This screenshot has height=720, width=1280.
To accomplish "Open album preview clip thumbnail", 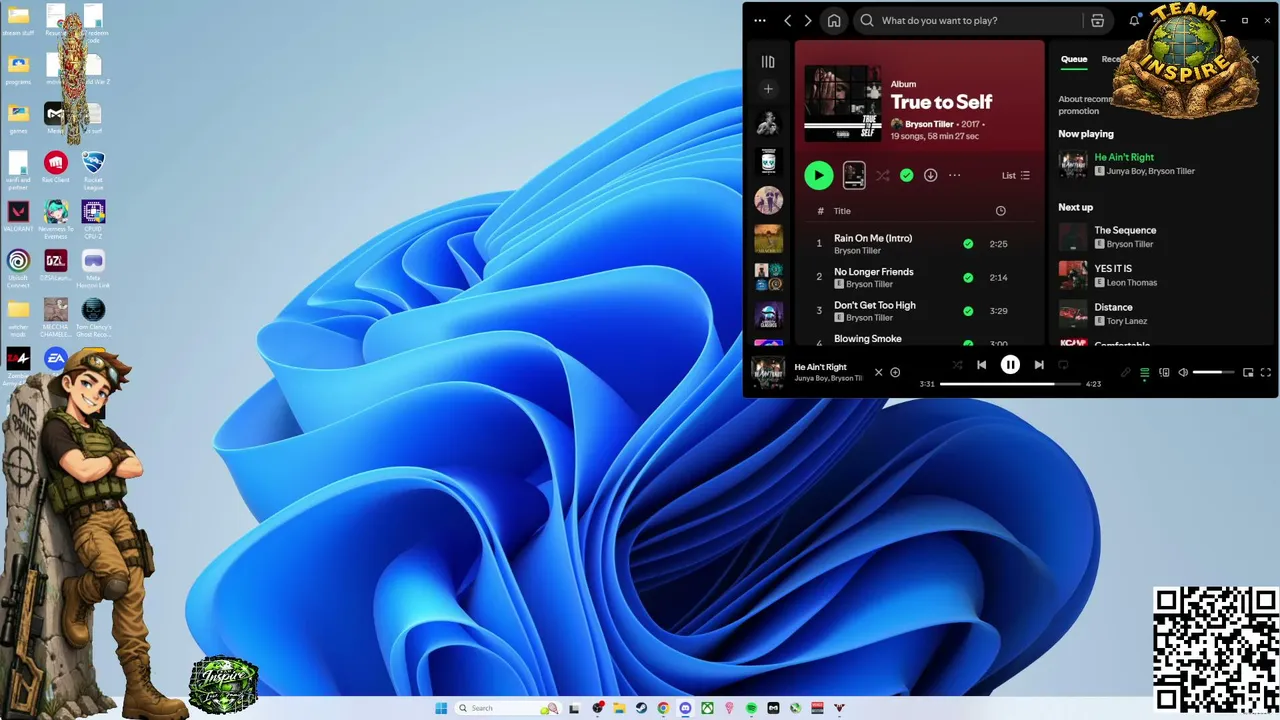I will 854,175.
